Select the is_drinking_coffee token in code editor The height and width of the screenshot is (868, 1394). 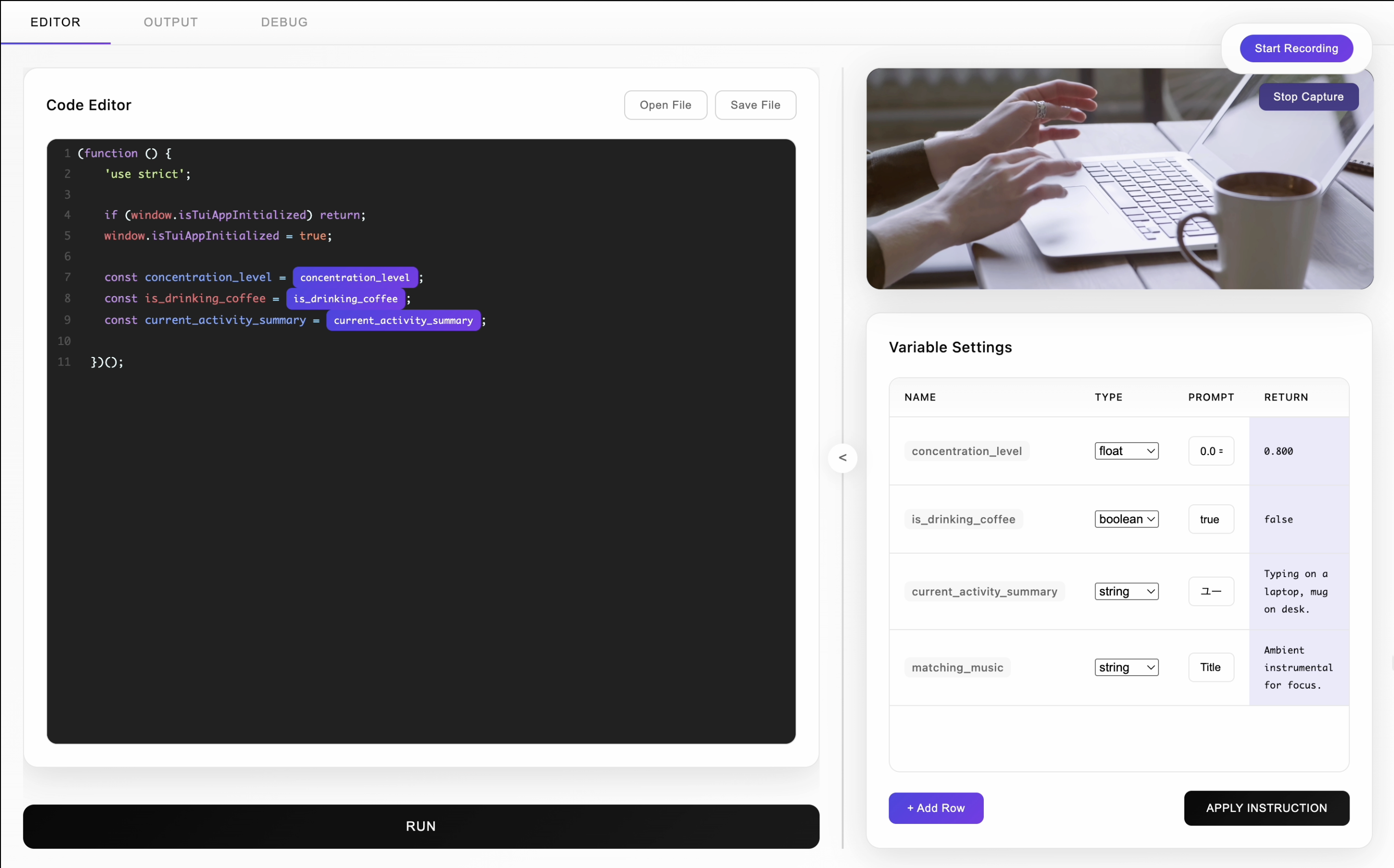345,299
